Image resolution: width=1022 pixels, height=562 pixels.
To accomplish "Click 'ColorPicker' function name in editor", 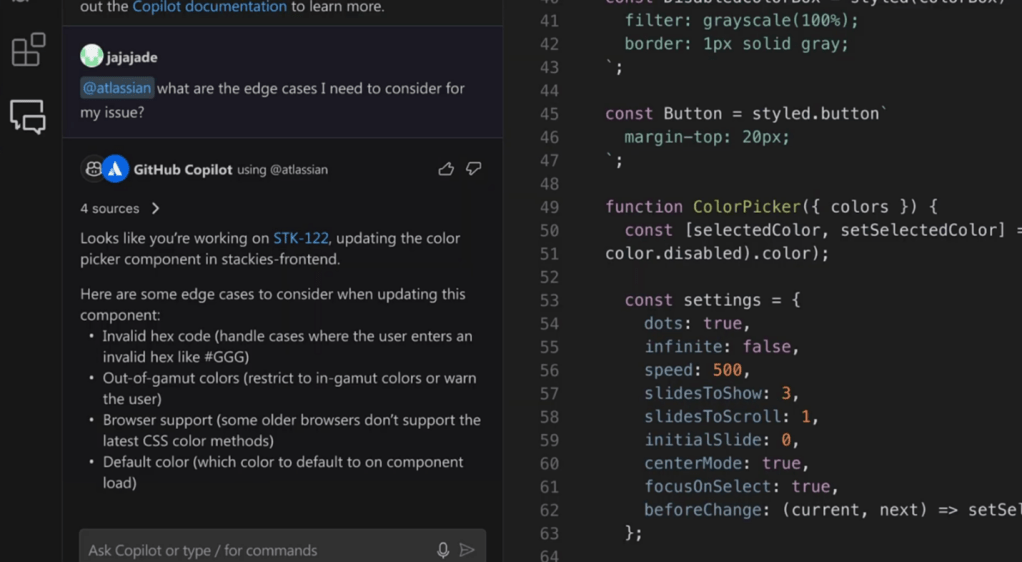I will pyautogui.click(x=746, y=207).
